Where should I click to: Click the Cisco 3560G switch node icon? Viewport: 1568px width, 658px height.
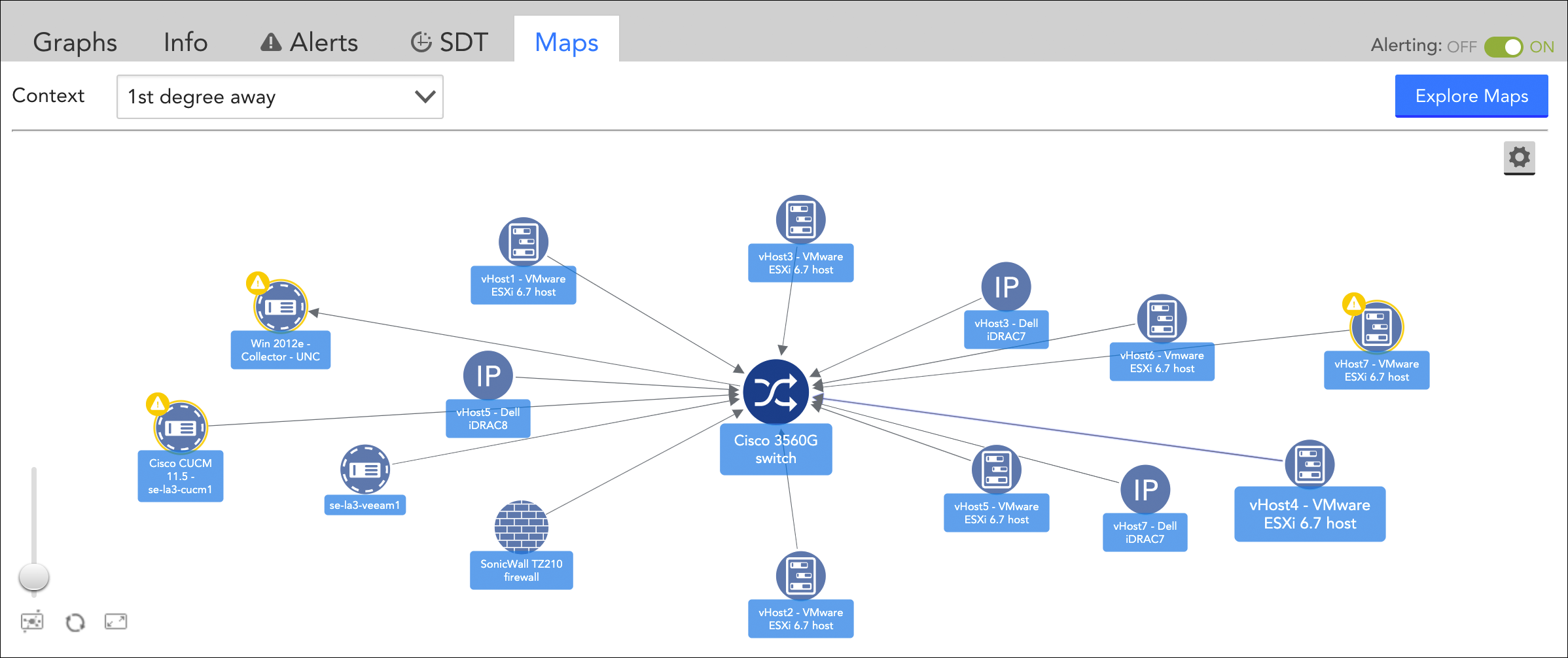(x=775, y=392)
